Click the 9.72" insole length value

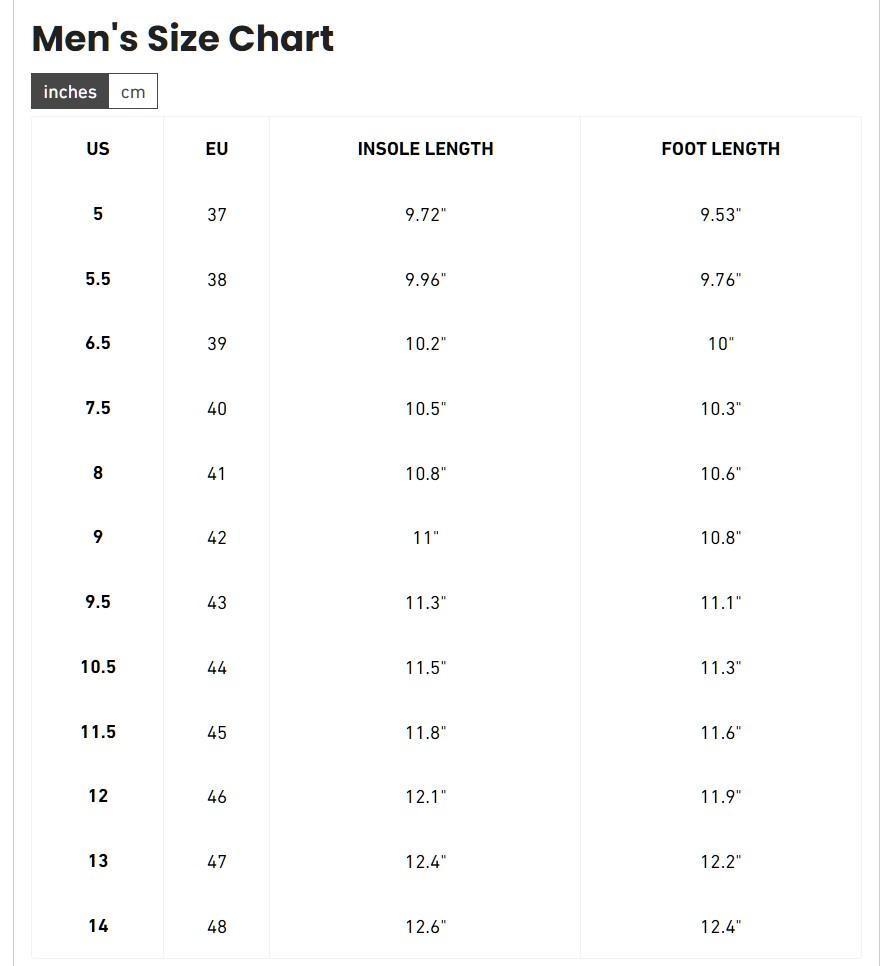(426, 215)
